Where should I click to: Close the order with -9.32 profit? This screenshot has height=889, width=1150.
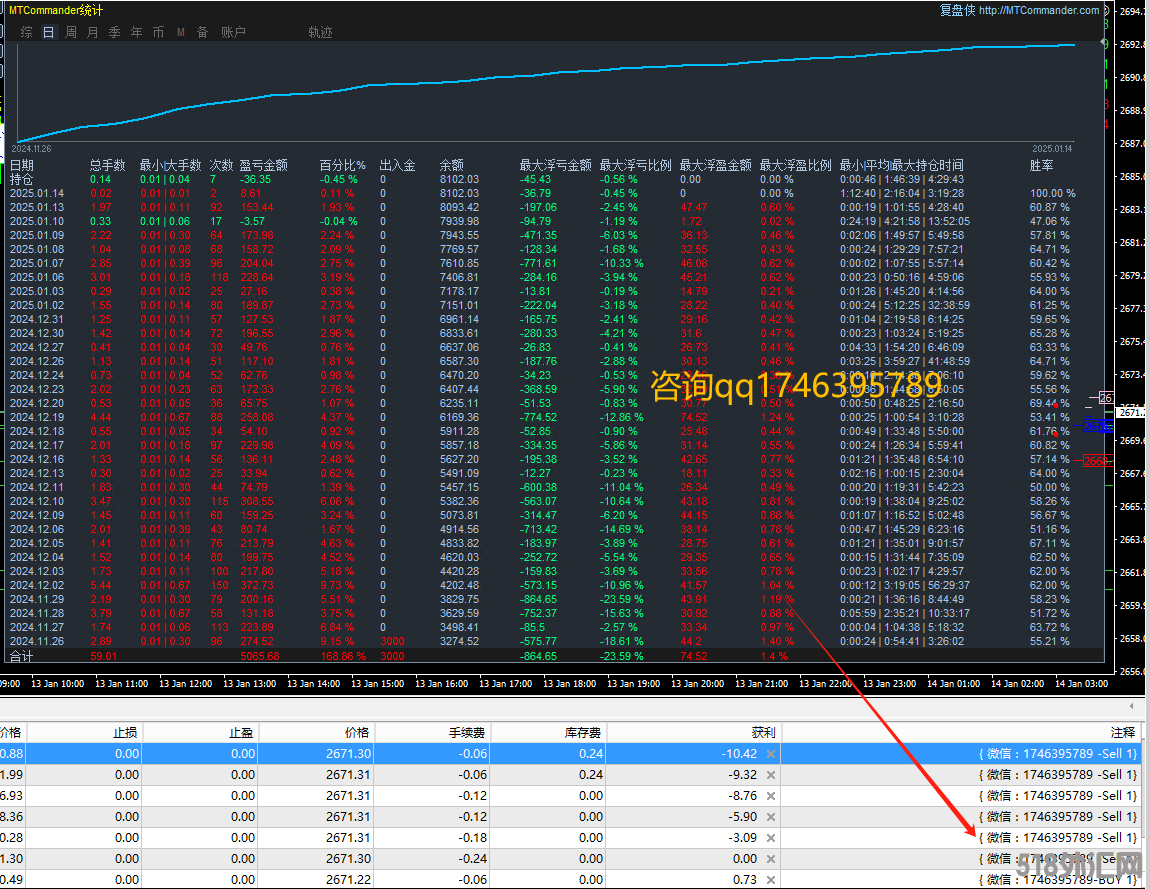click(770, 775)
